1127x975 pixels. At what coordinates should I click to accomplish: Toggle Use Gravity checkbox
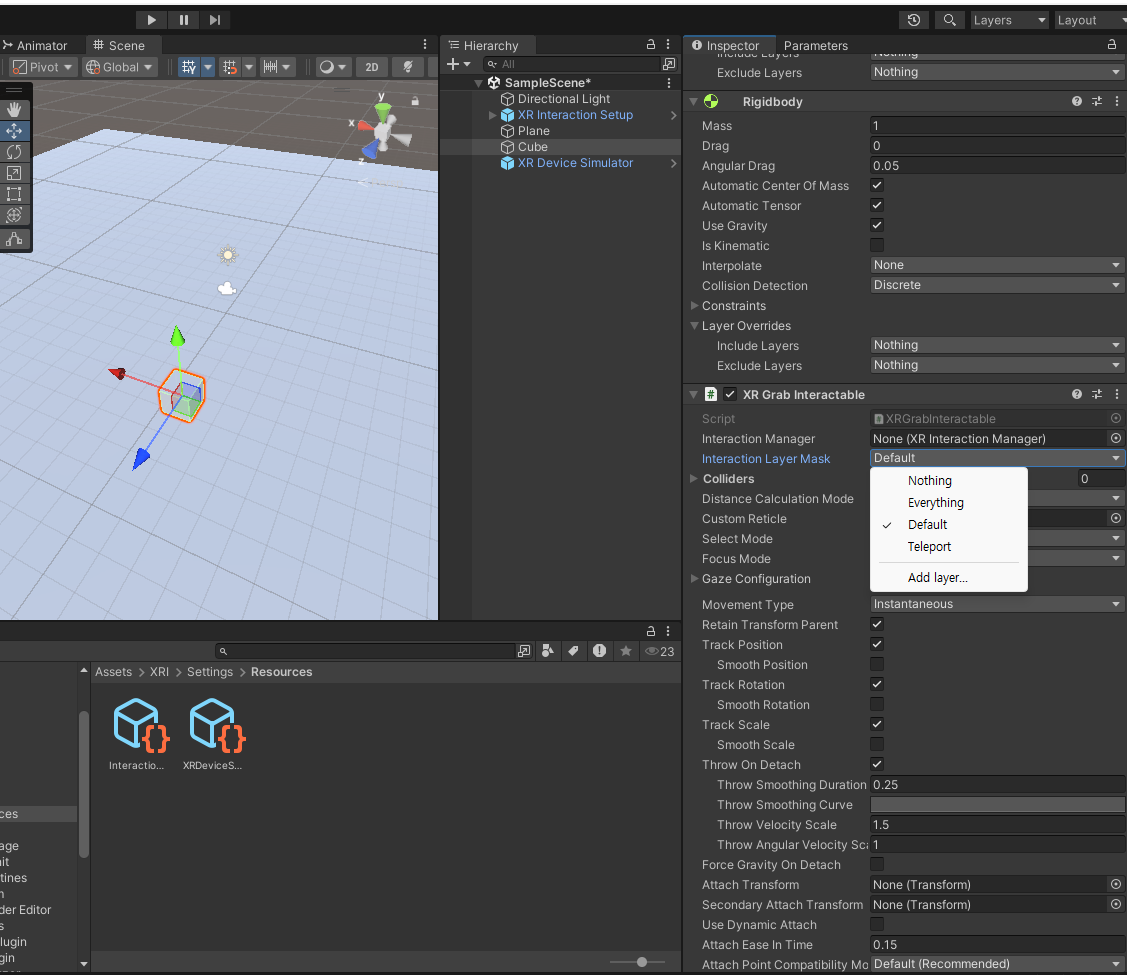[877, 226]
